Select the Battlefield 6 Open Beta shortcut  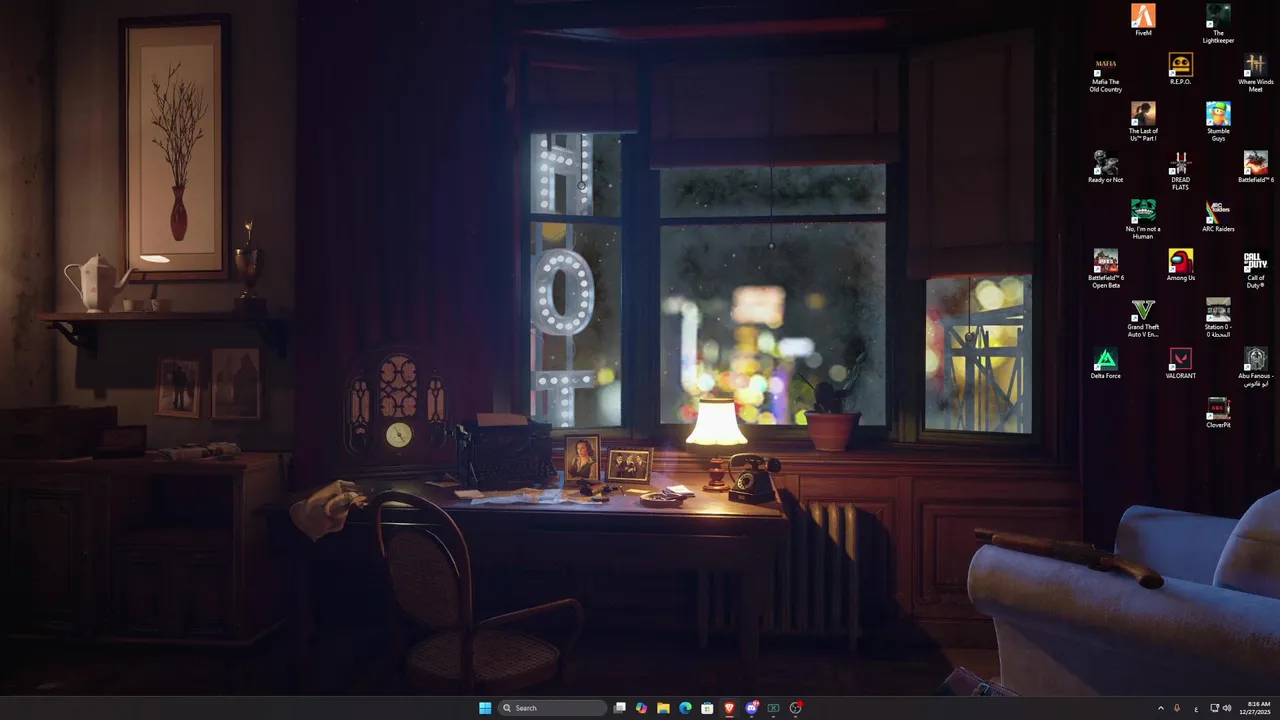[x=1105, y=269]
